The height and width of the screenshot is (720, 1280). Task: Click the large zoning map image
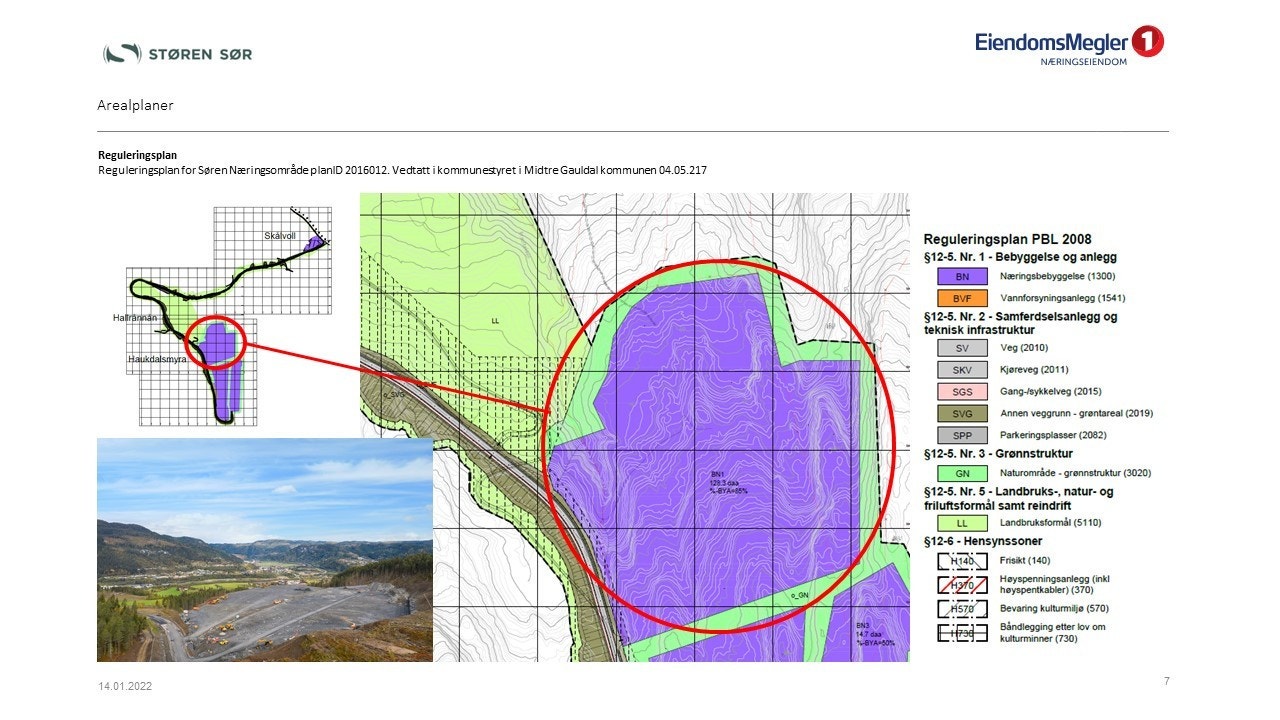pos(635,427)
